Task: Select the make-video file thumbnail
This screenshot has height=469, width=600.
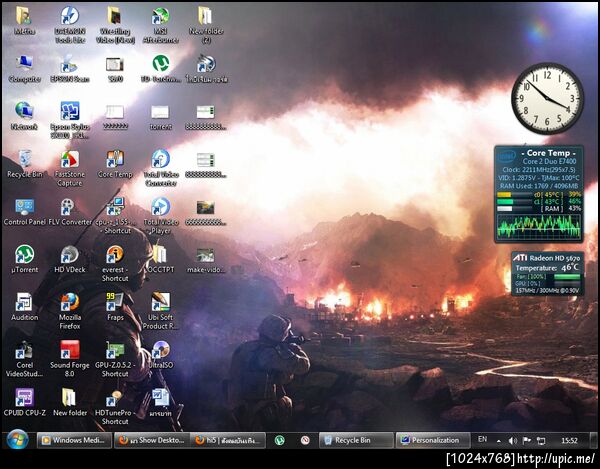Action: click(206, 259)
